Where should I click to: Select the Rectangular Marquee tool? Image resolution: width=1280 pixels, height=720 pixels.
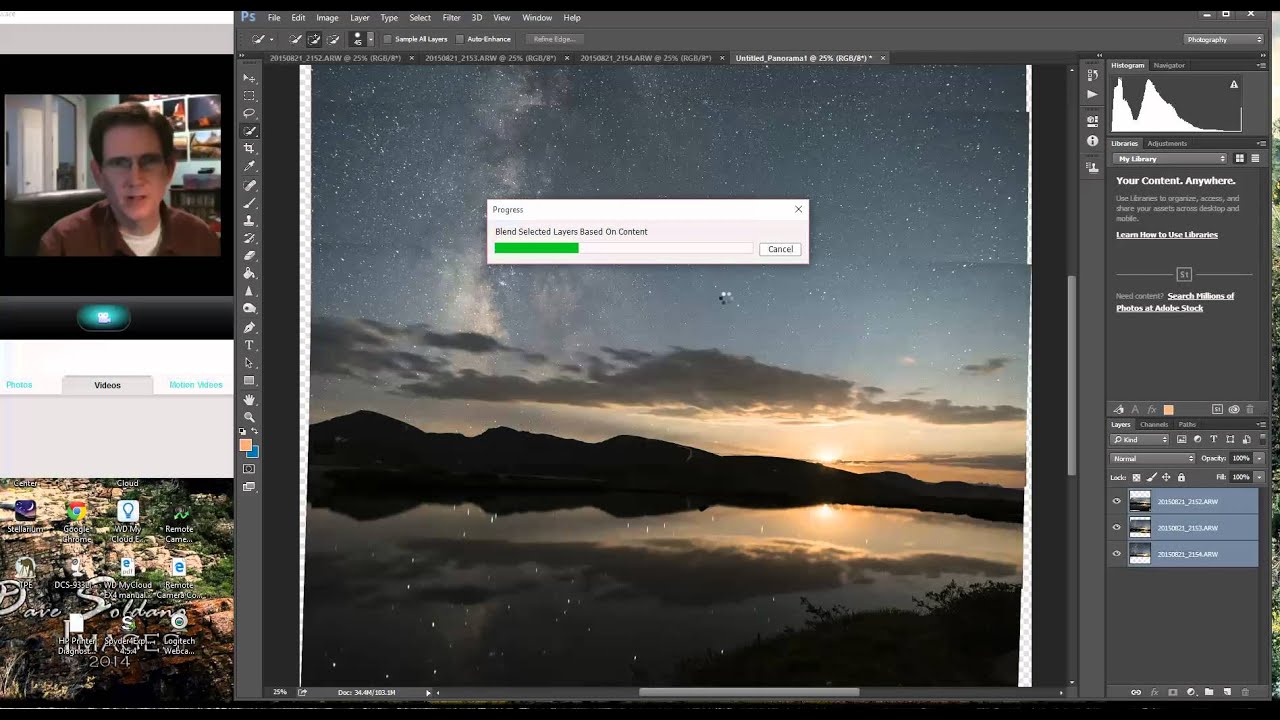tap(249, 96)
